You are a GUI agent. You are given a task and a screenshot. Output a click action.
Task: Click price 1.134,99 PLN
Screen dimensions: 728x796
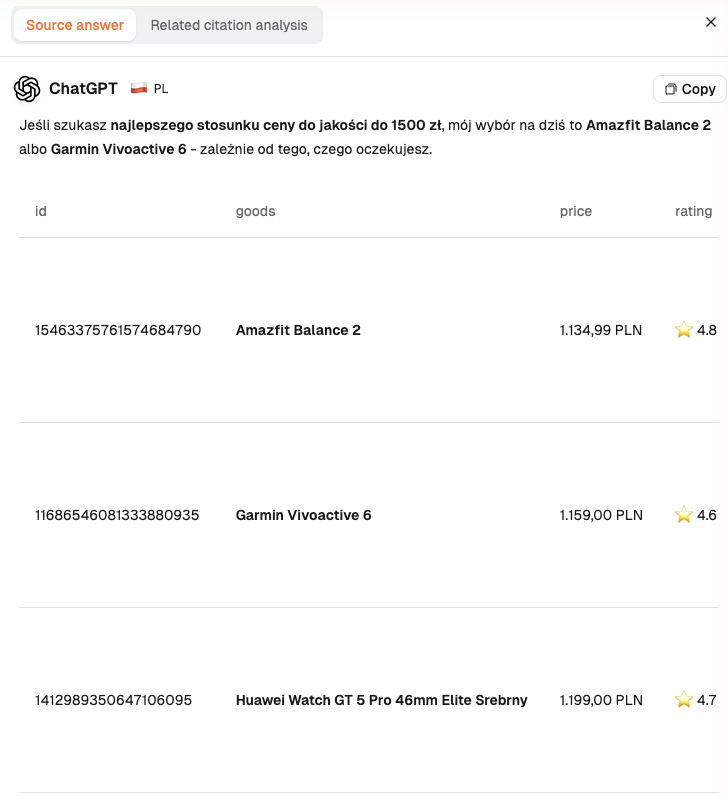click(x=601, y=330)
